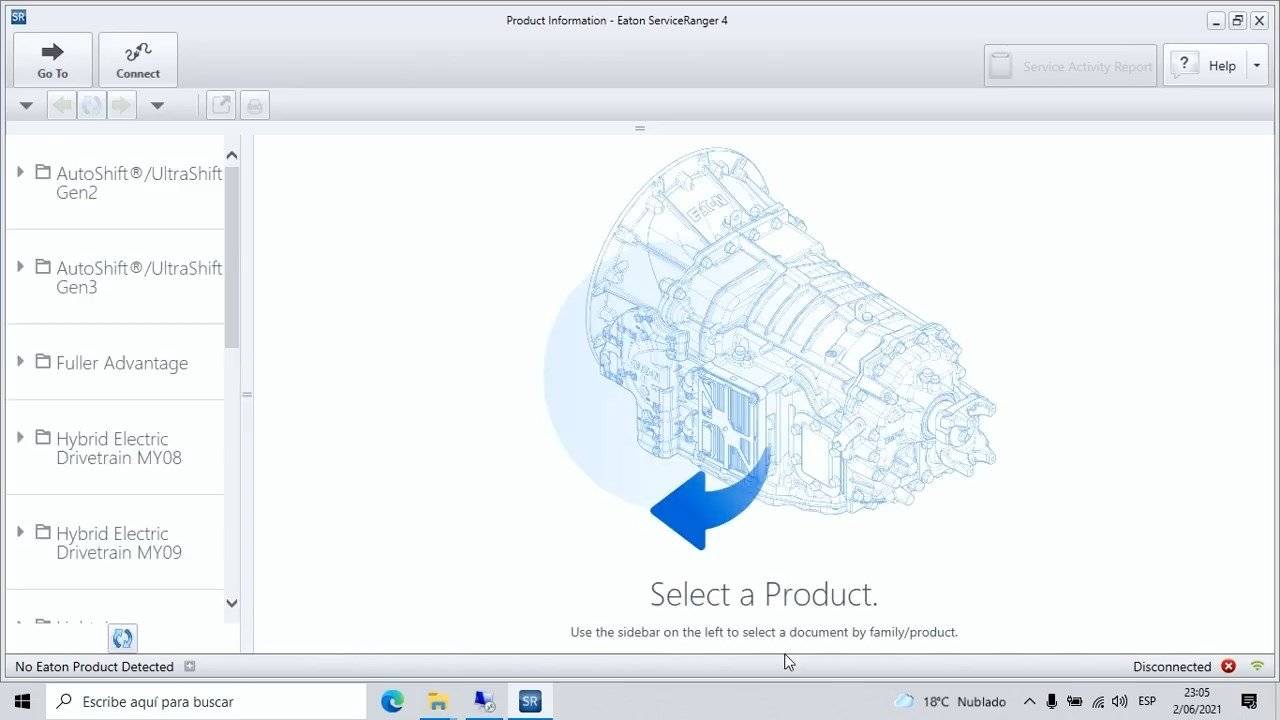Click the battery tray icon

tap(1075, 701)
